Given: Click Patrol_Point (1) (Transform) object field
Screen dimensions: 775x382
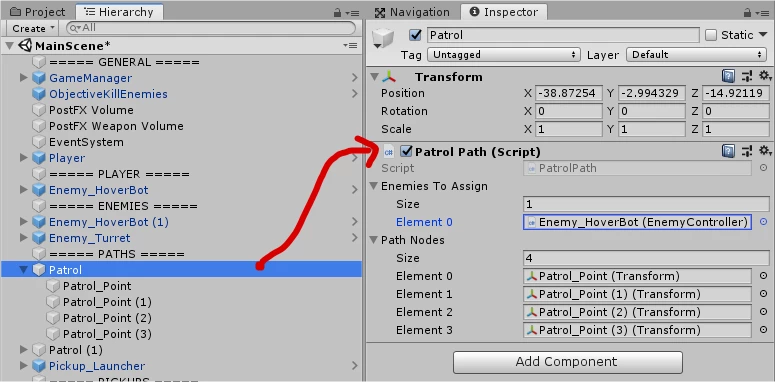Looking at the screenshot, I should tap(637, 294).
